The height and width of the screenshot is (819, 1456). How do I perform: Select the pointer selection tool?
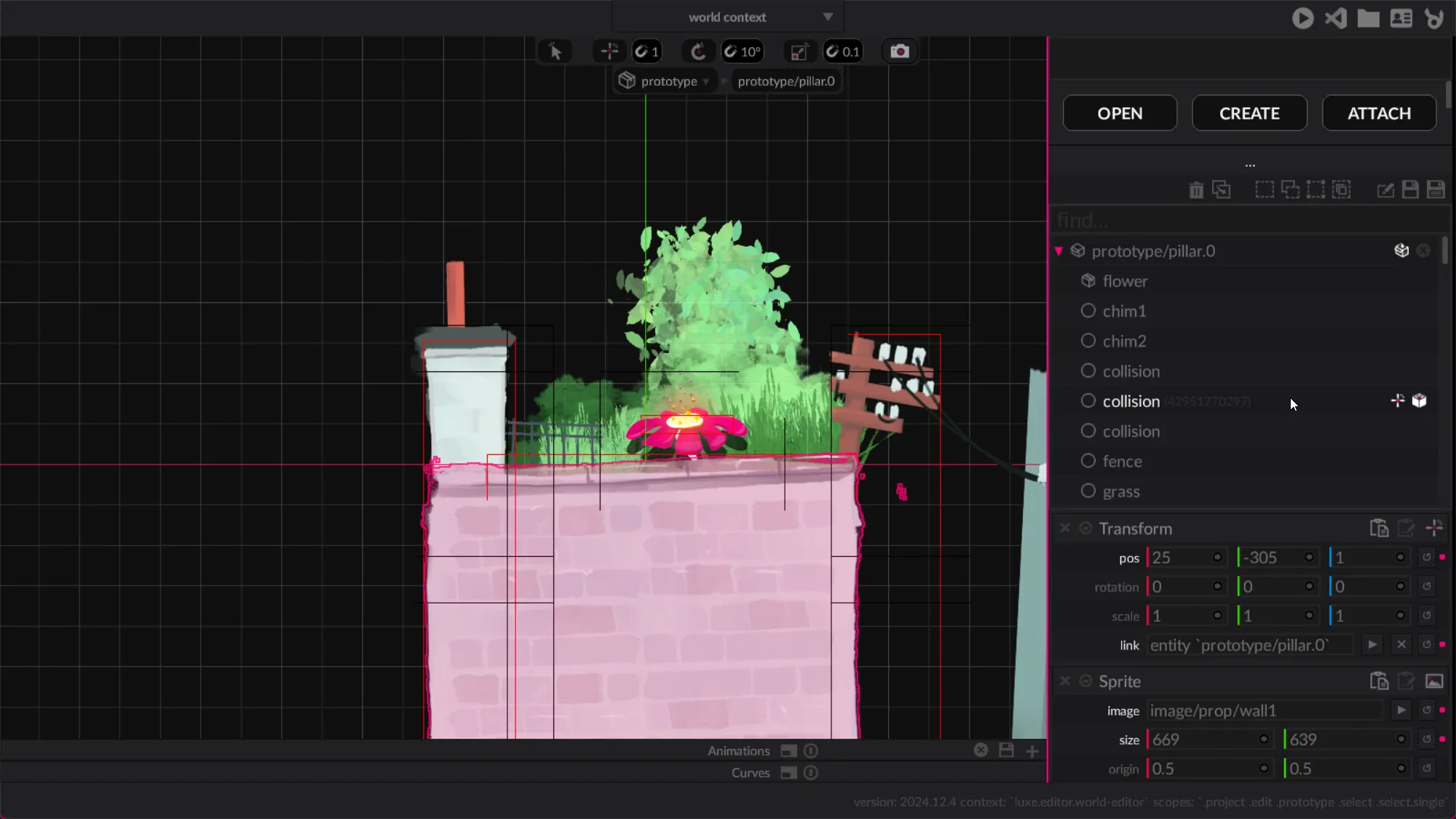click(555, 52)
